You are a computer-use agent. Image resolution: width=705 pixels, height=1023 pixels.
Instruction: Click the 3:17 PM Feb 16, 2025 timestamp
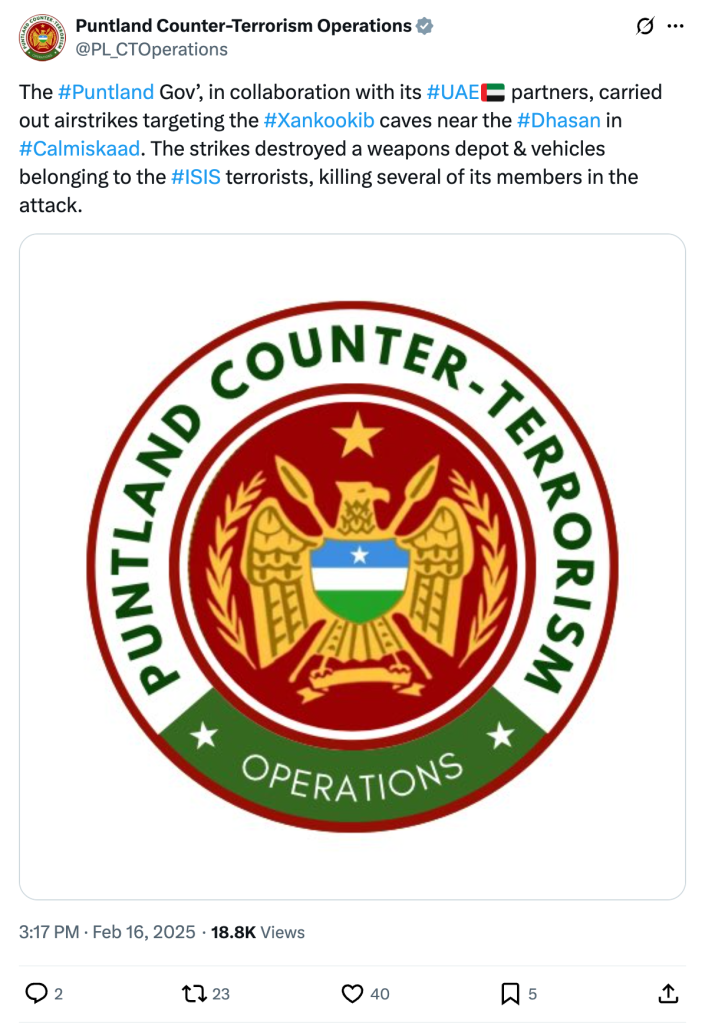click(x=107, y=932)
